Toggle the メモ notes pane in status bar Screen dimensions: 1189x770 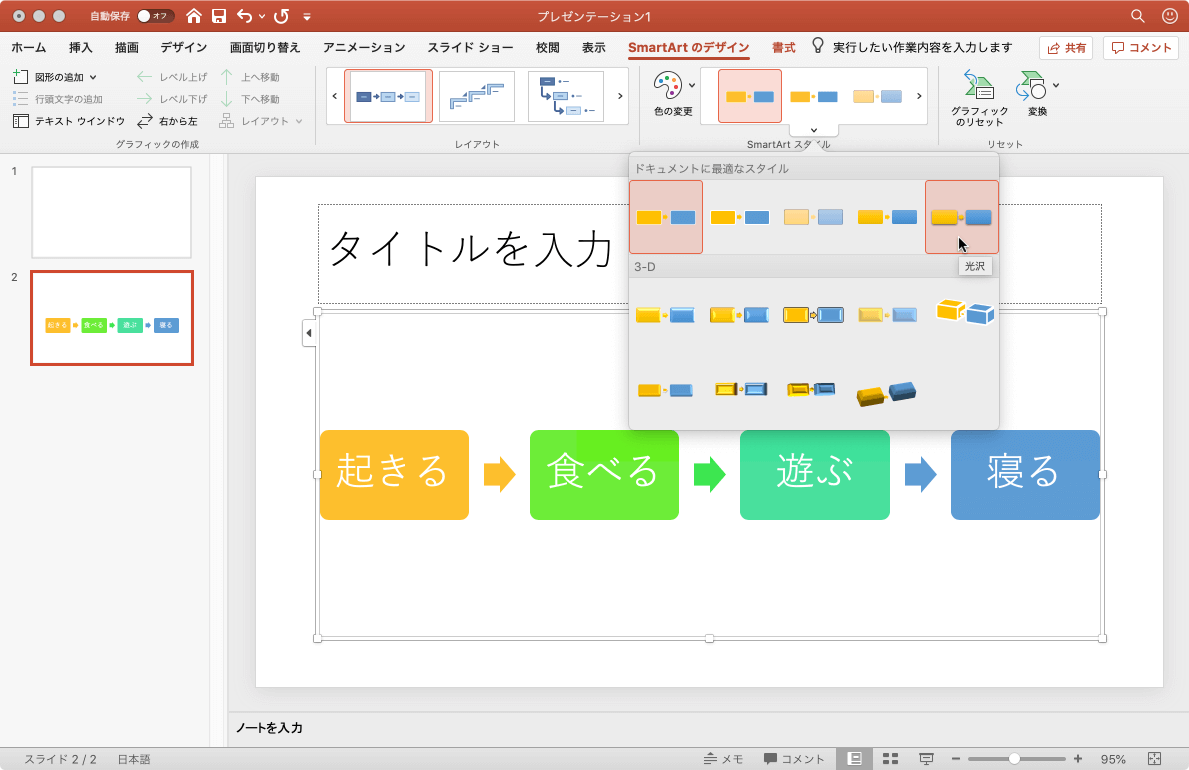[x=723, y=759]
